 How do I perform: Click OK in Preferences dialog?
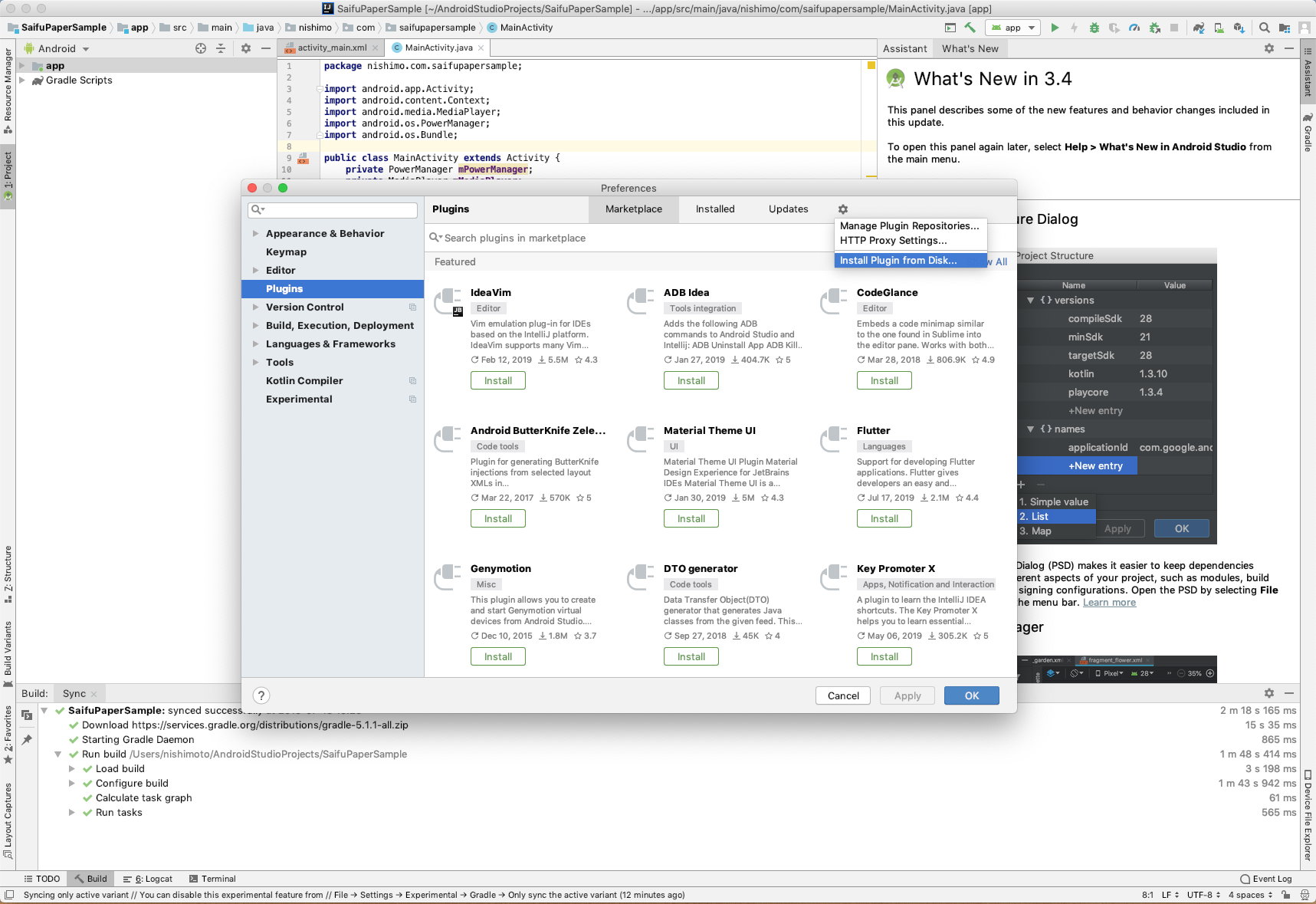tap(972, 695)
